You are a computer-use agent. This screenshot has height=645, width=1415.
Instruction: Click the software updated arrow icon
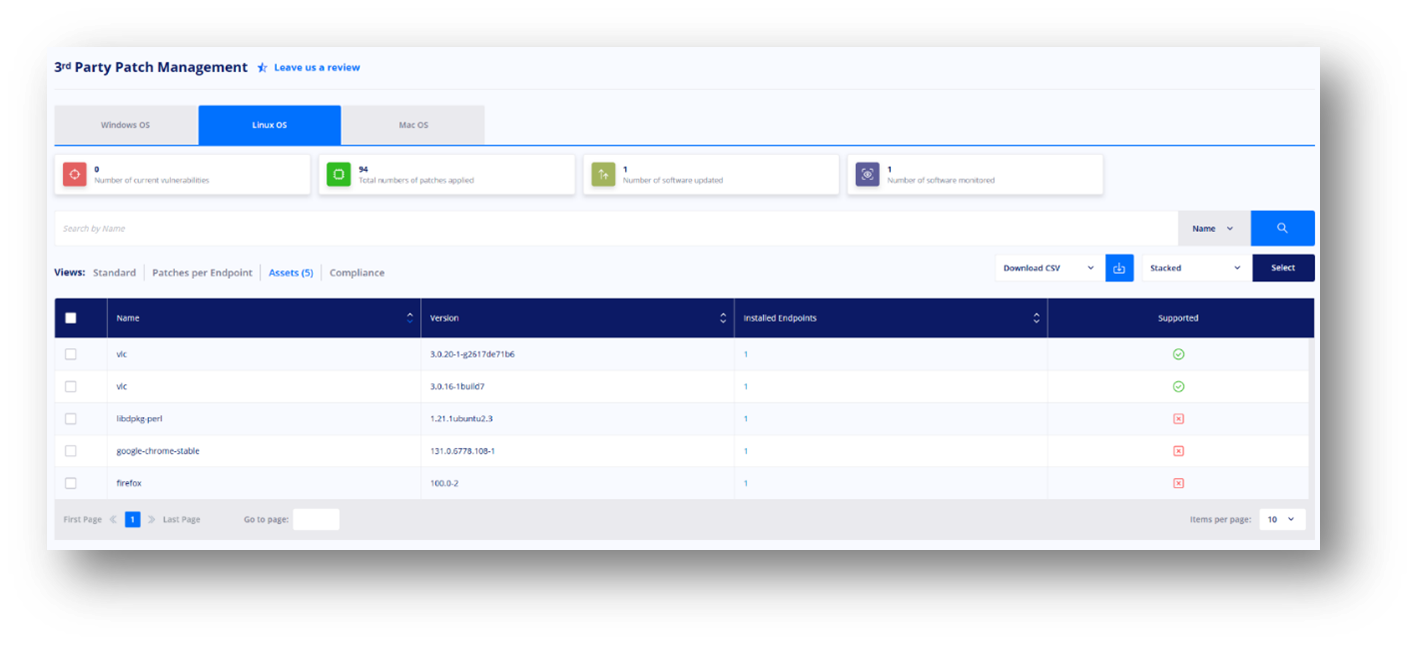coord(603,174)
